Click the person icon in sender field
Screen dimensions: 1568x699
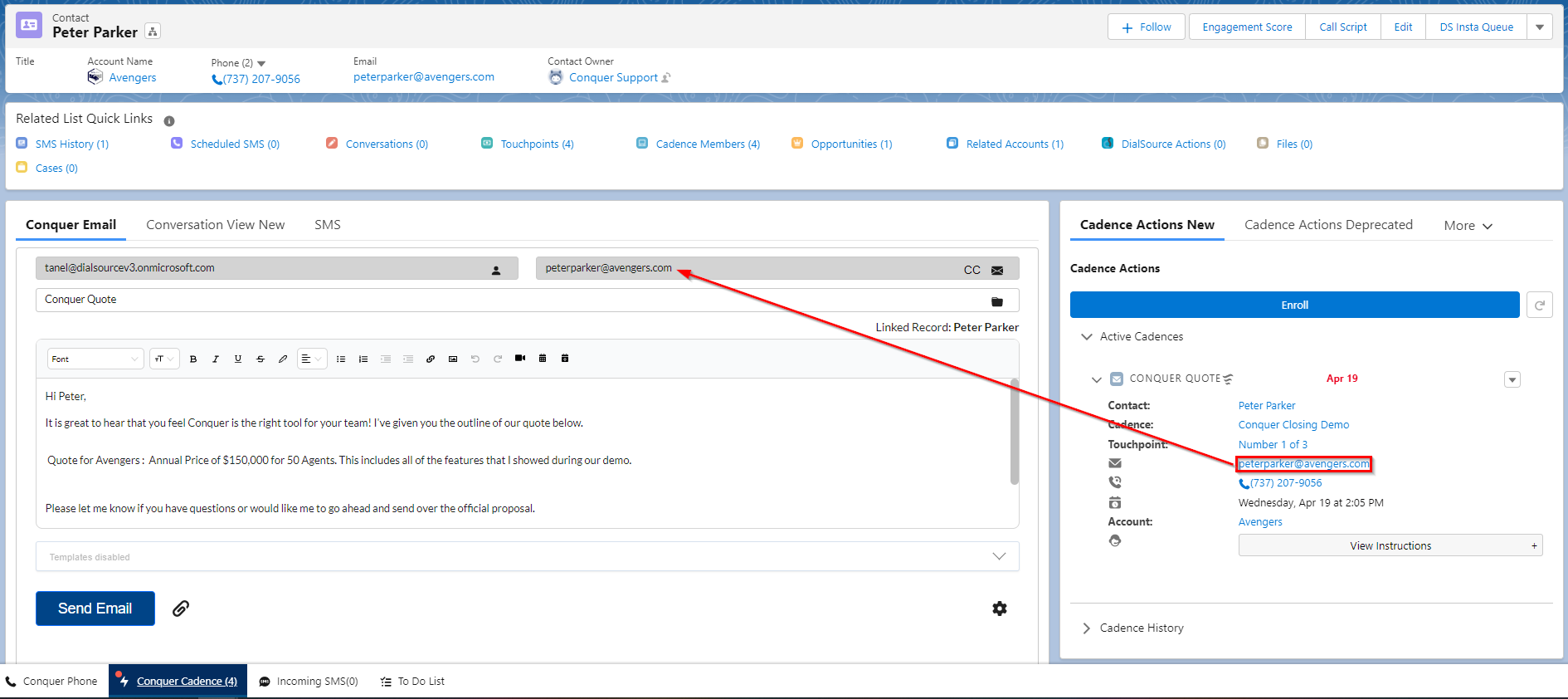tap(496, 270)
